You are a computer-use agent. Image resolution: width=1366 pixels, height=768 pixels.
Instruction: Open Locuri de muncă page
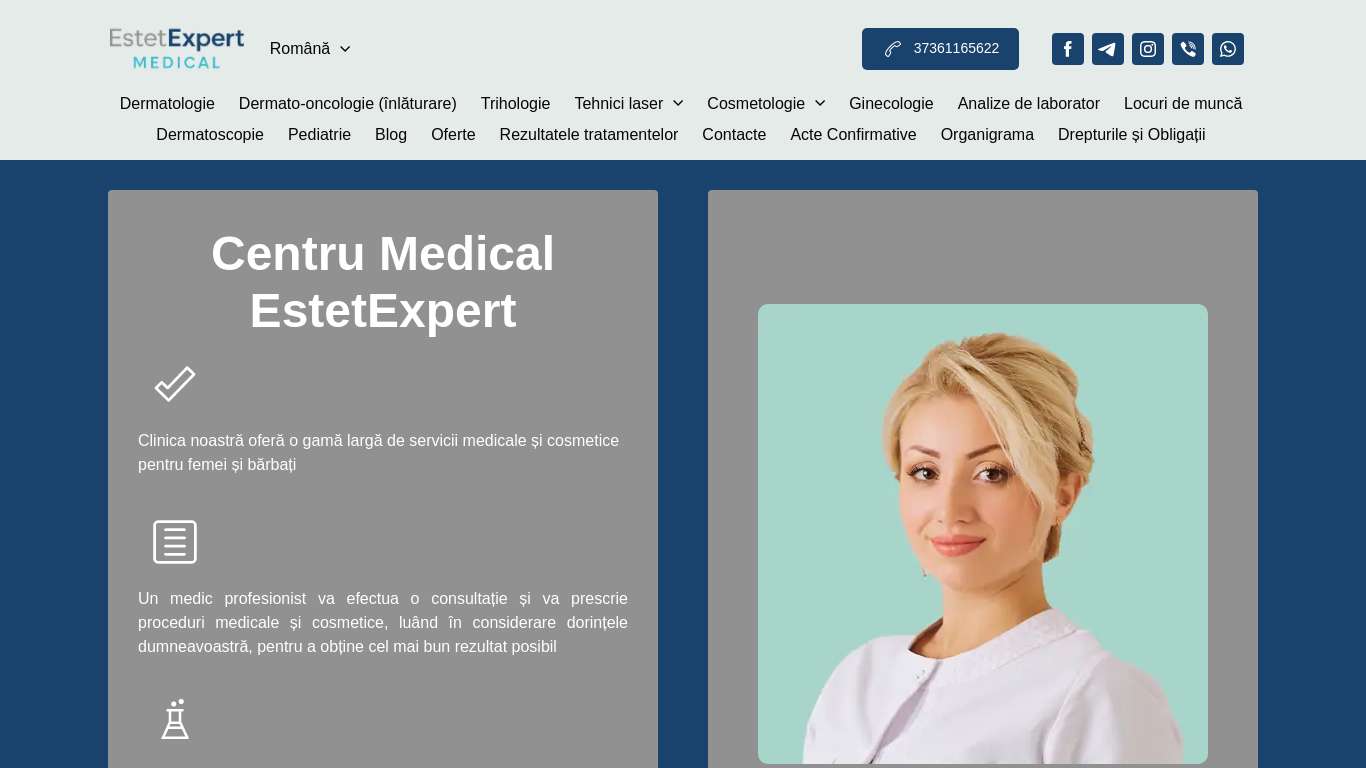coord(1183,104)
